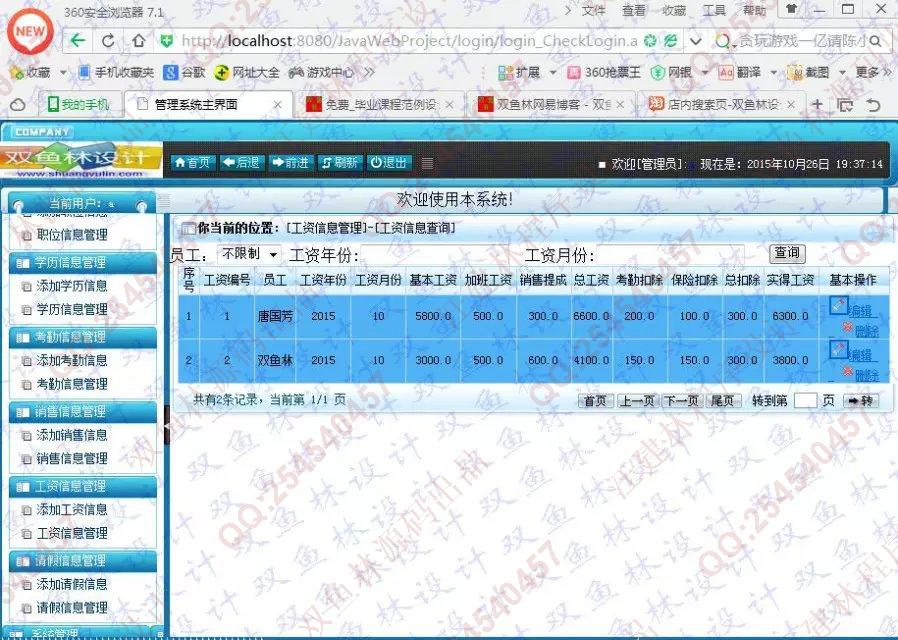Go to 首页 first page in pagination

(595, 401)
